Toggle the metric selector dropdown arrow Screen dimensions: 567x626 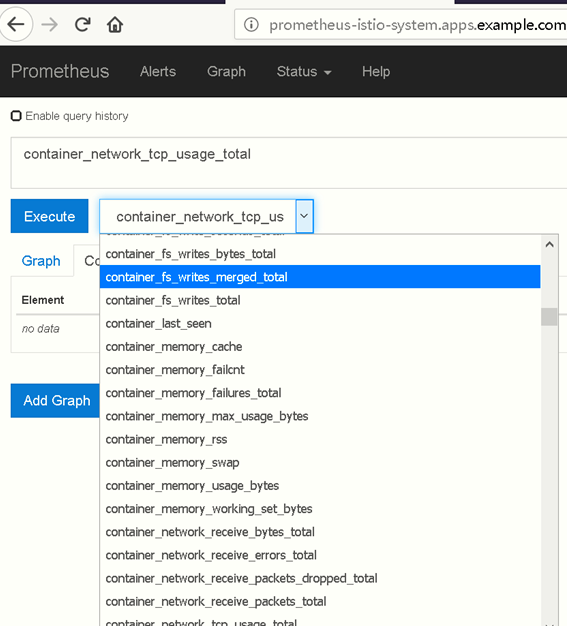click(304, 216)
